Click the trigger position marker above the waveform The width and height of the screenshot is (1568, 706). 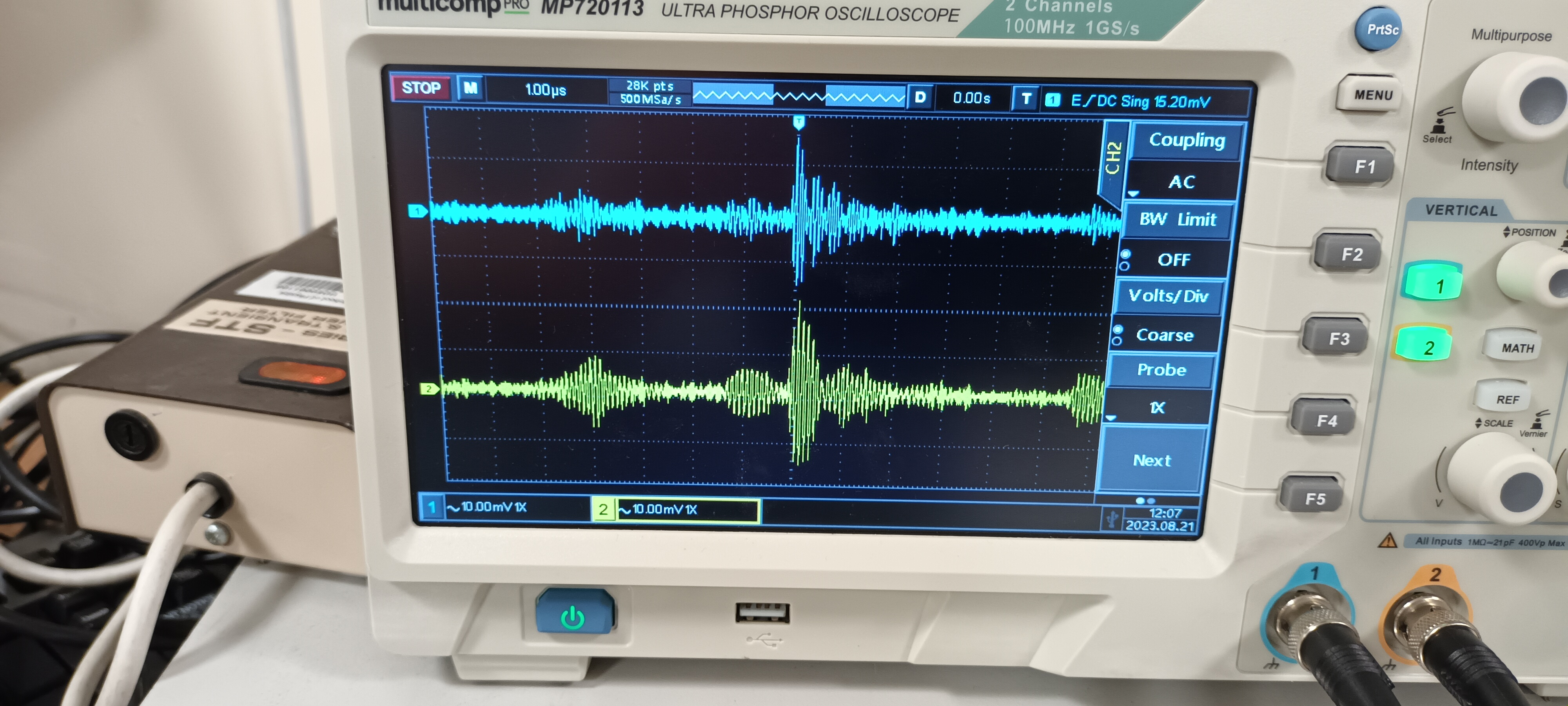tap(799, 122)
